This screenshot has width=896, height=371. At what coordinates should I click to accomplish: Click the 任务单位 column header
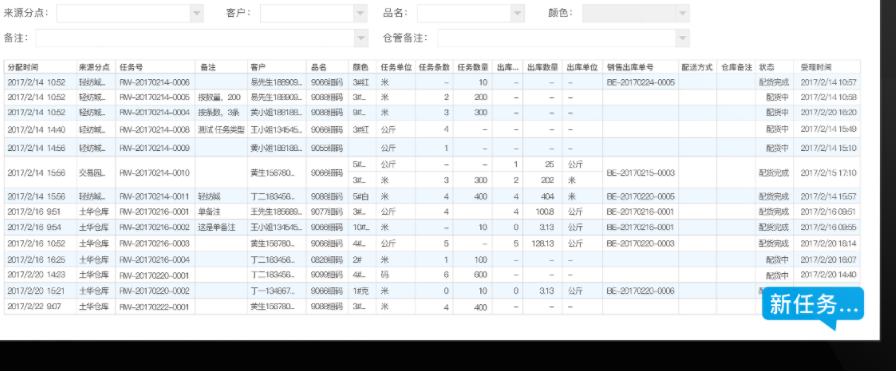coord(396,67)
